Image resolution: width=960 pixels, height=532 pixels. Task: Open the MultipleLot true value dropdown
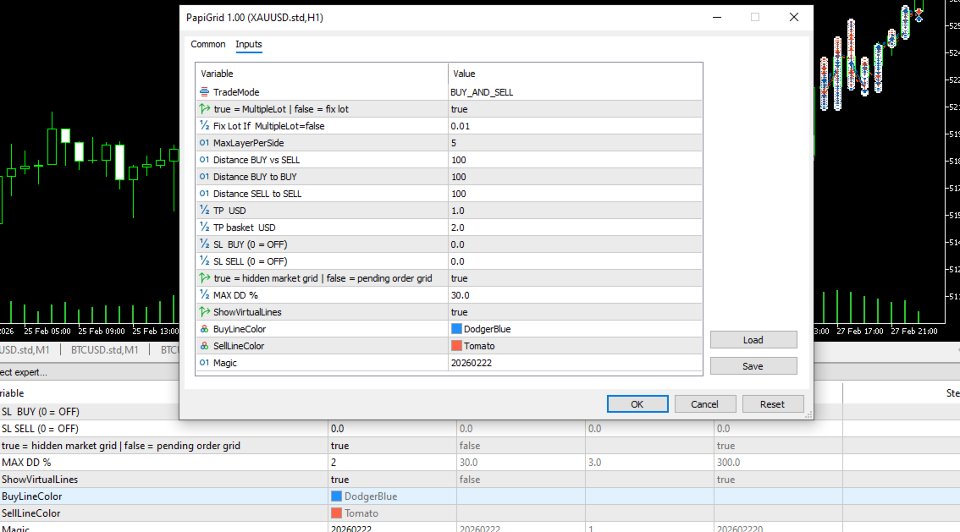pyautogui.click(x=576, y=109)
